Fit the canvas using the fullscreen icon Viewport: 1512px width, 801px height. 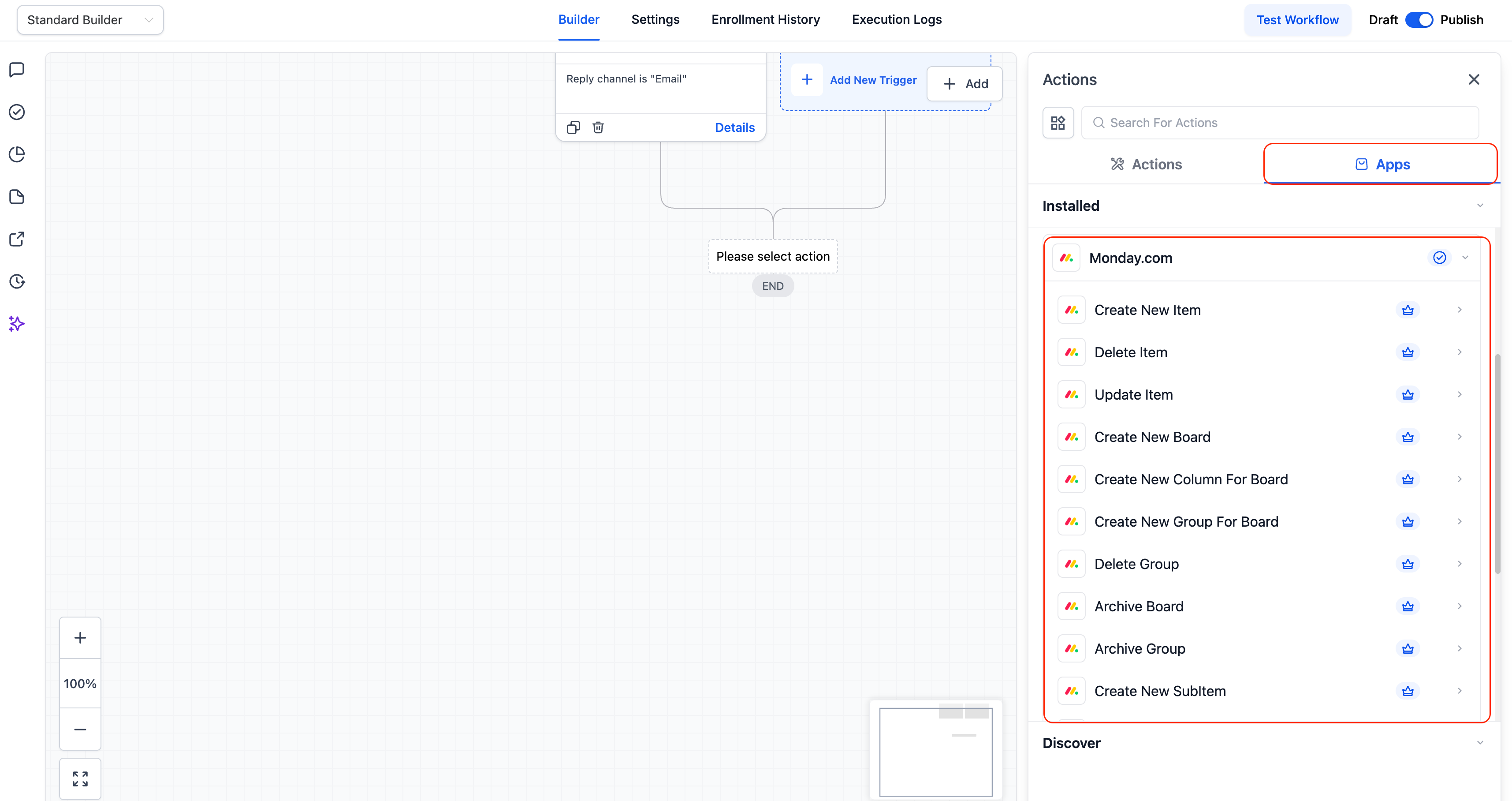point(80,778)
